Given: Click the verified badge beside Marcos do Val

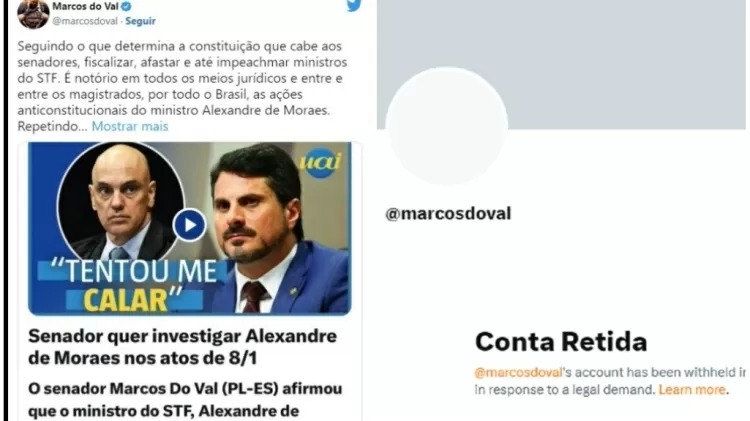Looking at the screenshot, I should click(x=126, y=7).
